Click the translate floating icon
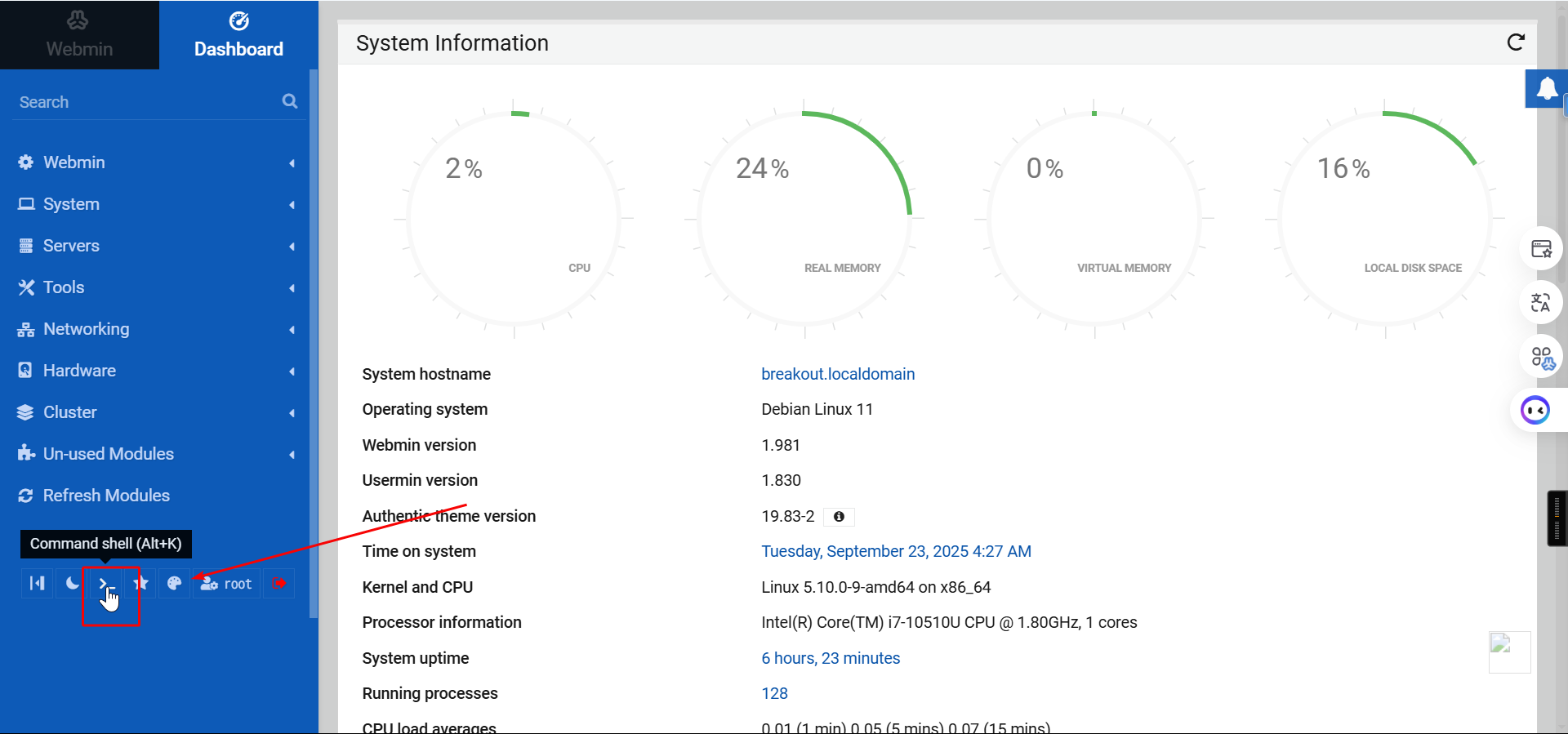 pos(1540,303)
